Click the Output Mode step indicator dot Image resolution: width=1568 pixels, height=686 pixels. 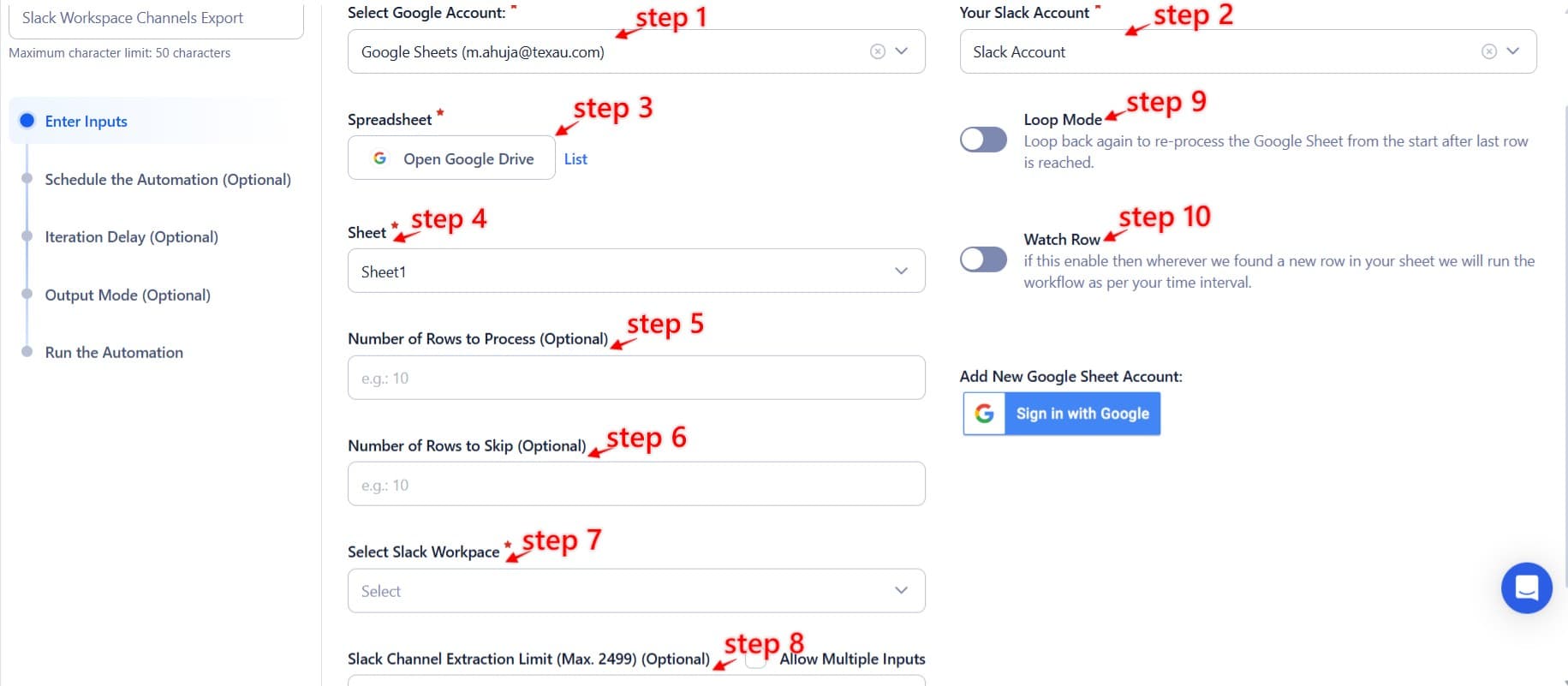pyautogui.click(x=27, y=294)
